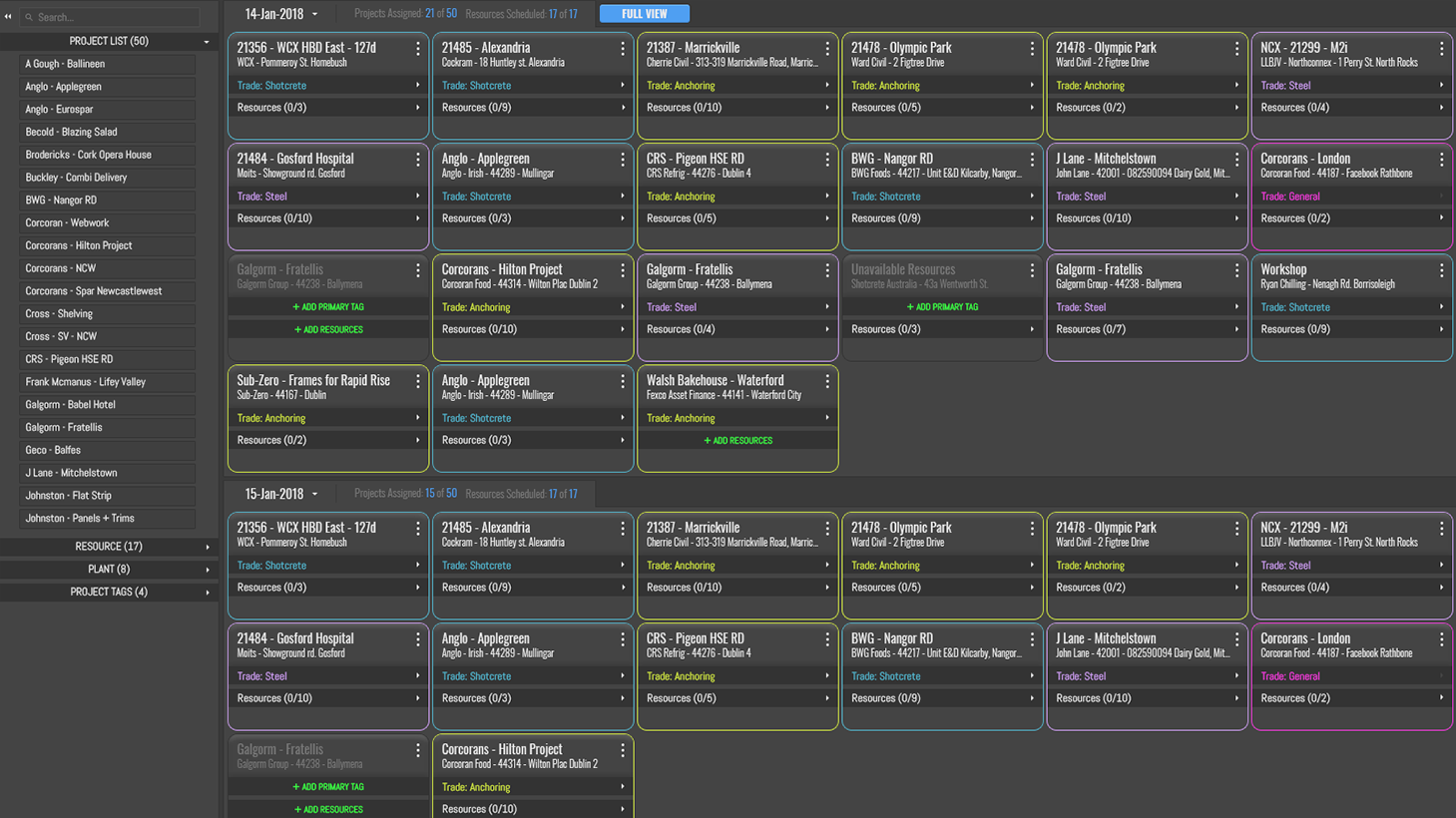Select Becold - Blazing Salad in project list
The height and width of the screenshot is (818, 1456).
point(107,132)
